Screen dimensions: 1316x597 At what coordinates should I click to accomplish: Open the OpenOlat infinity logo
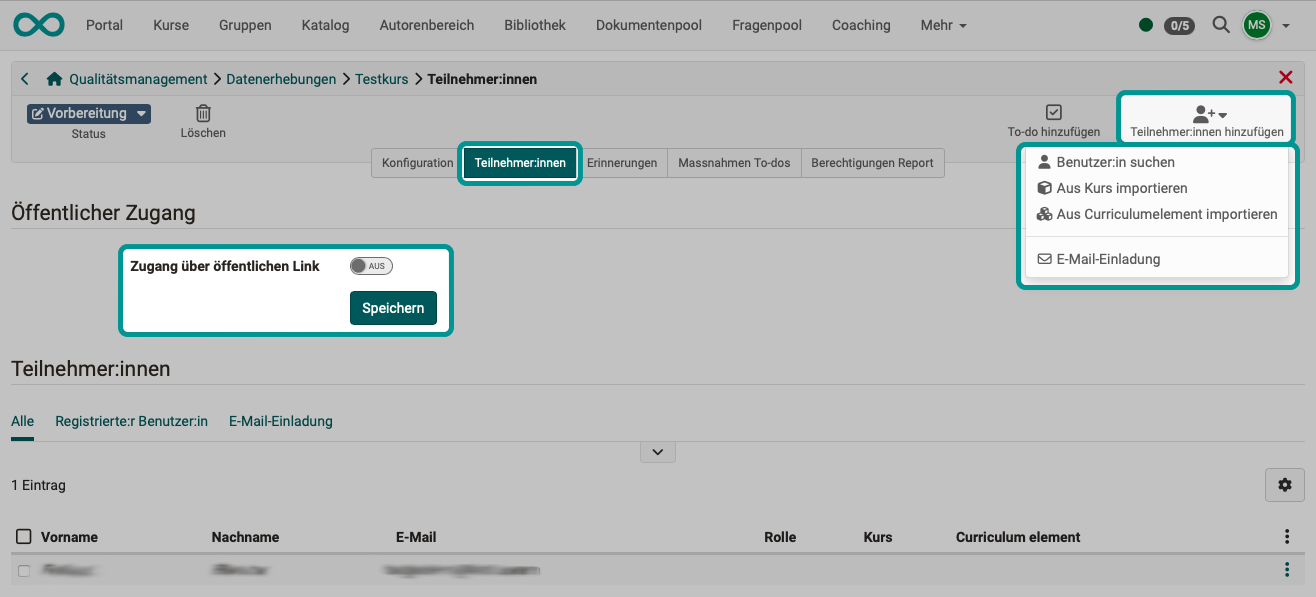coord(38,24)
